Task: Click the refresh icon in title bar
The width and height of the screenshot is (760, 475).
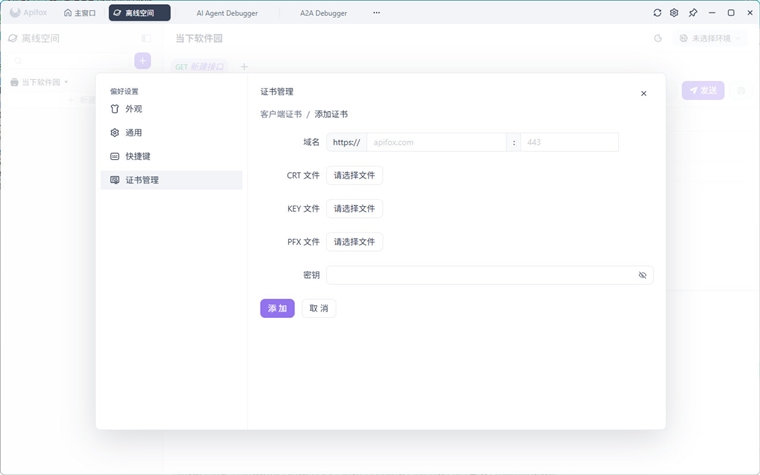Action: 657,13
